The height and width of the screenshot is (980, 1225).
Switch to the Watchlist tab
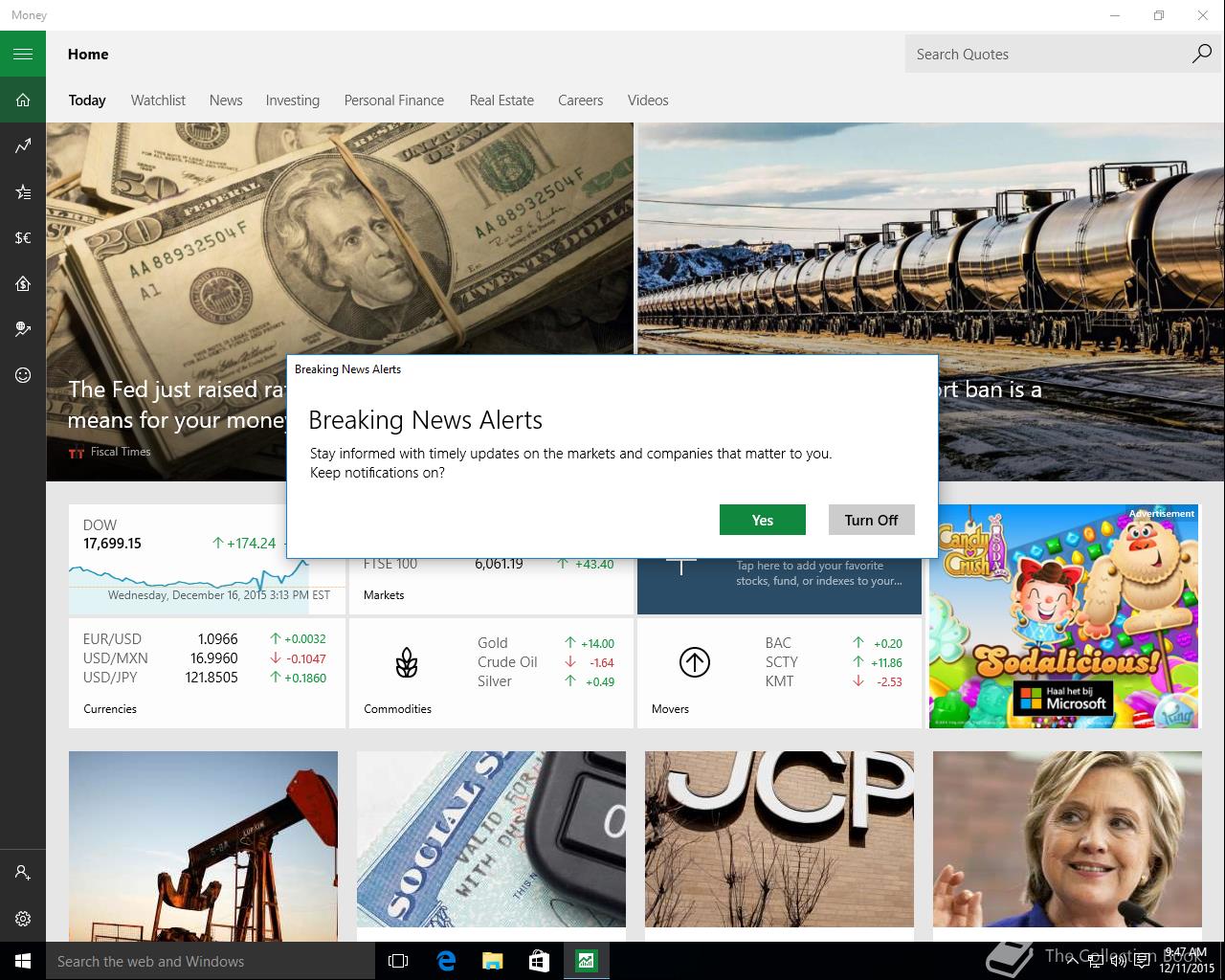158,100
